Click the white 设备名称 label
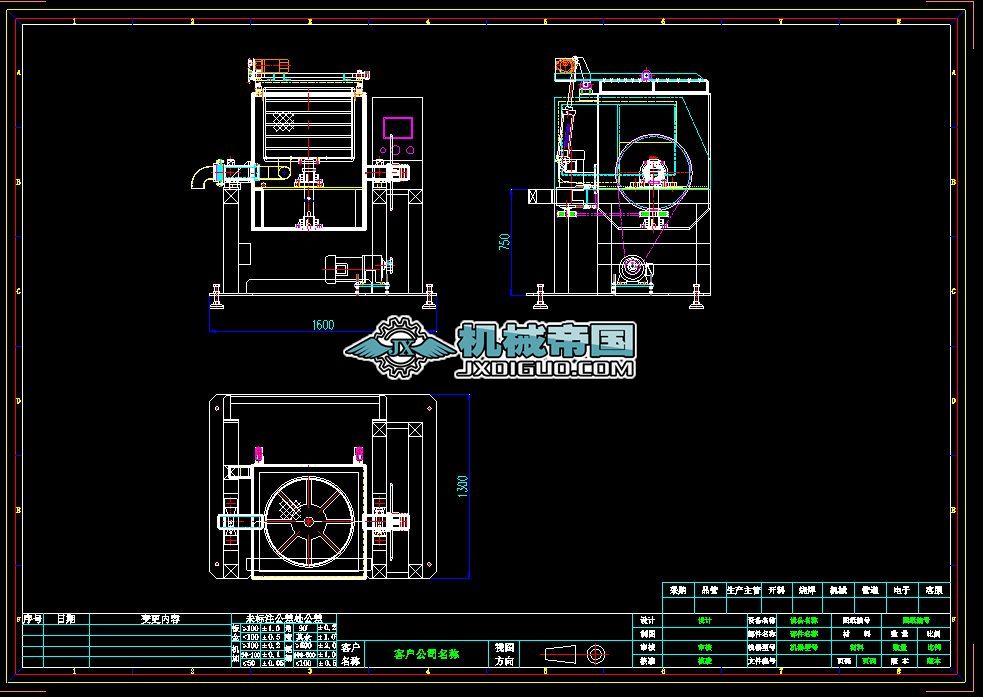 [762, 621]
